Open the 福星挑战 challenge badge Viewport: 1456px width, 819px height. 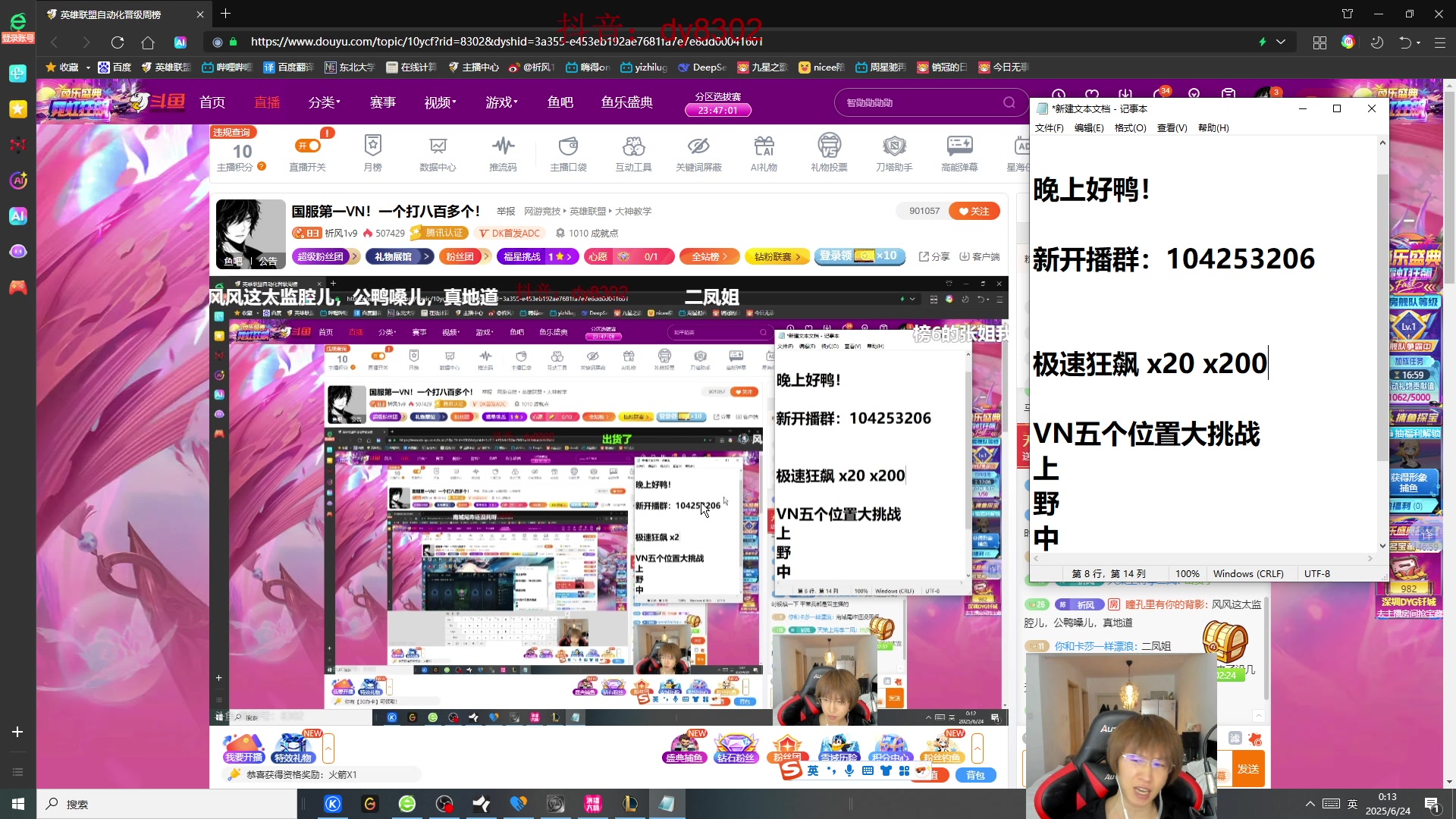[538, 256]
